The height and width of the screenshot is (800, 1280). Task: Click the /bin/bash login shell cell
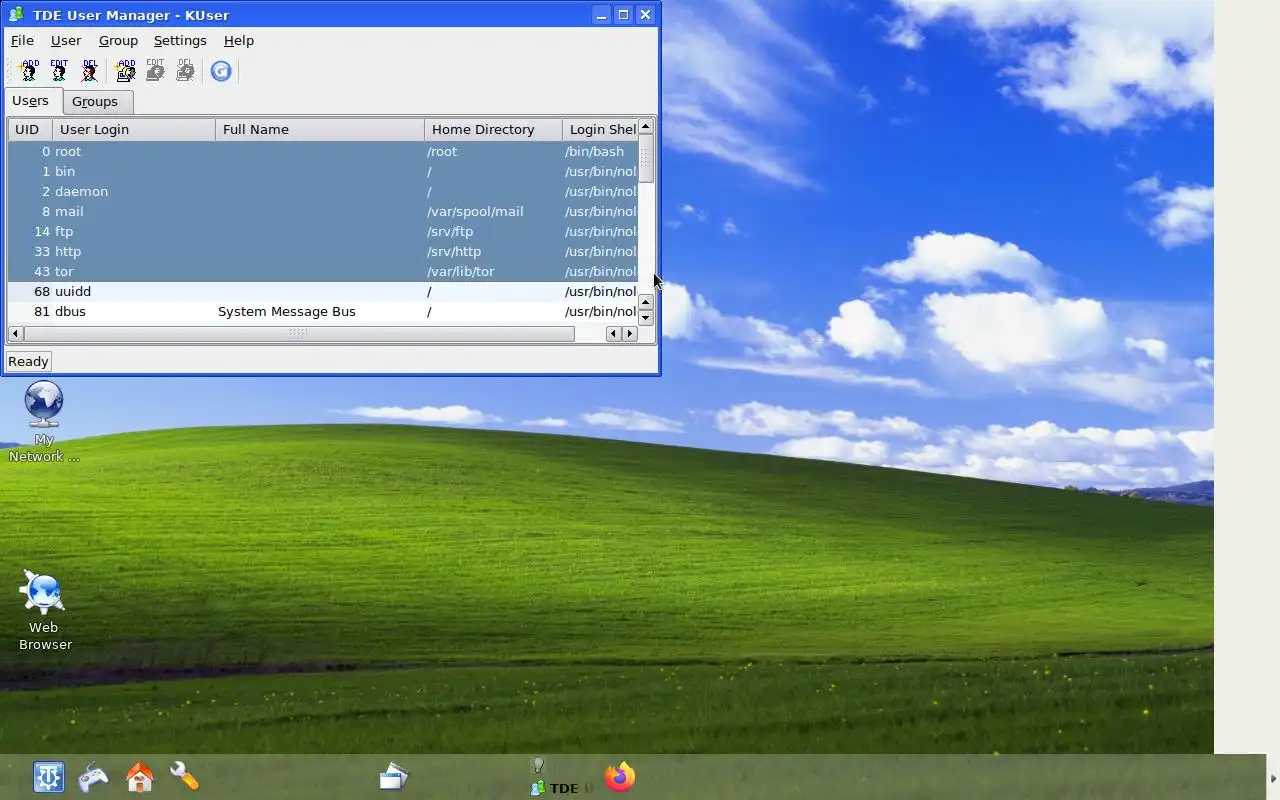pyautogui.click(x=594, y=151)
